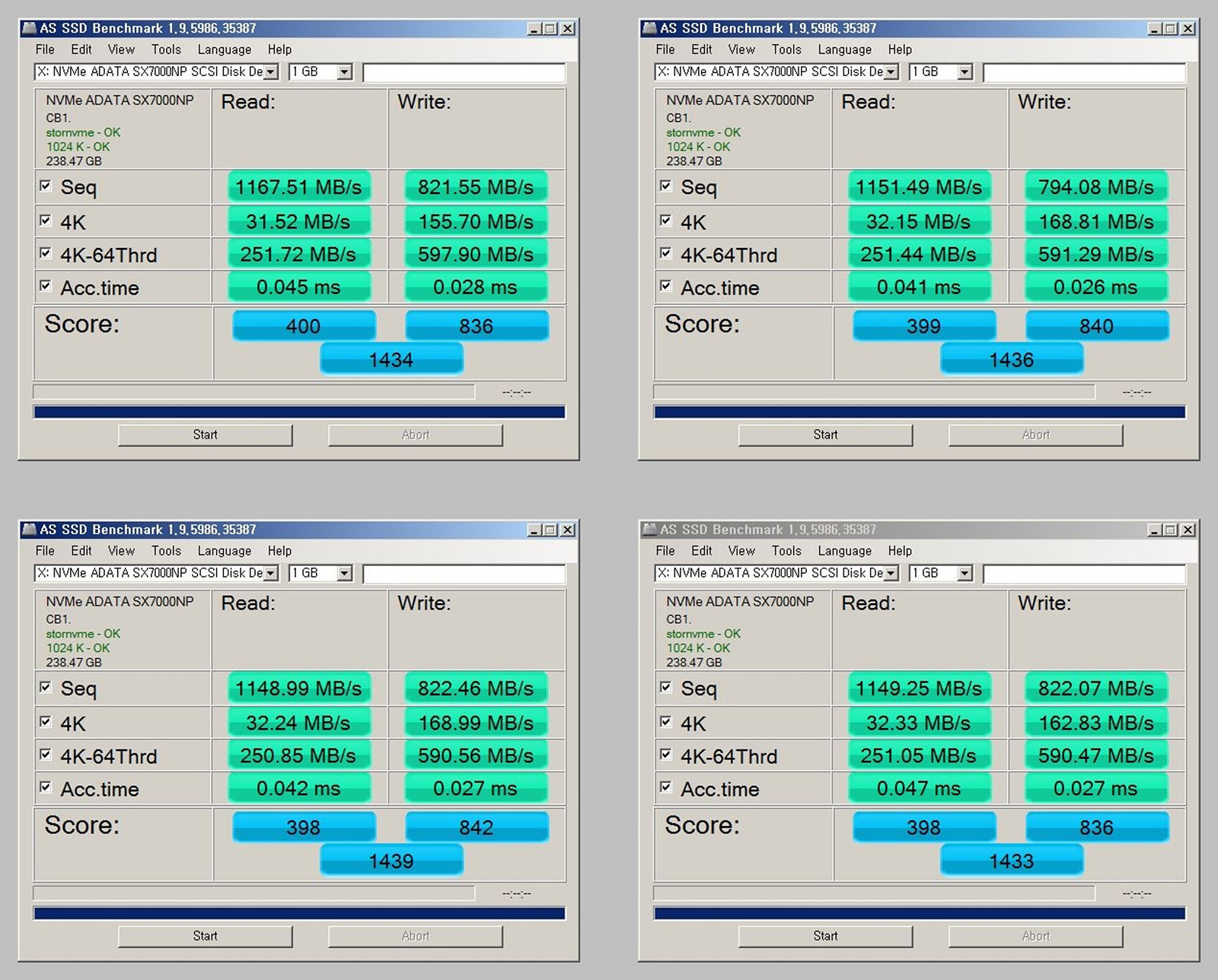
Task: Open the 1 GB size dropdown in top-right window
Action: [965, 72]
